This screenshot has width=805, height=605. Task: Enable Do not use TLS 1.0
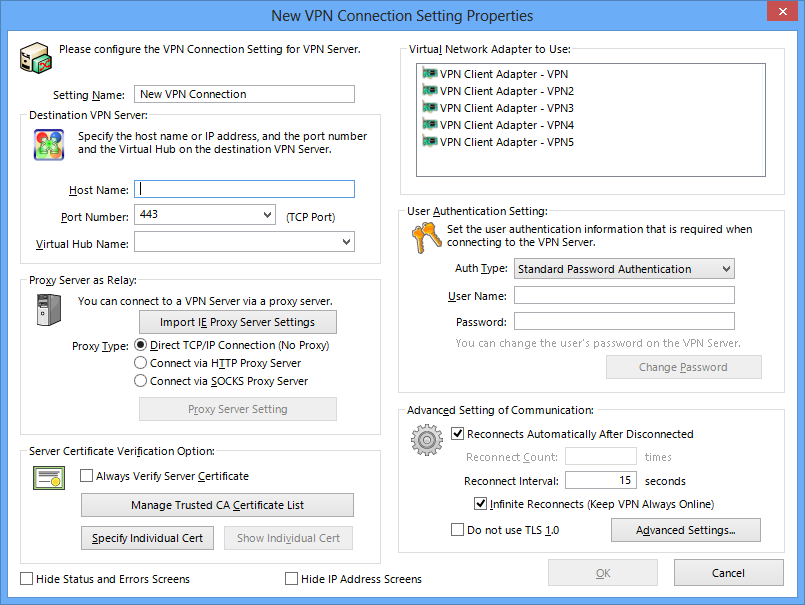coord(457,530)
